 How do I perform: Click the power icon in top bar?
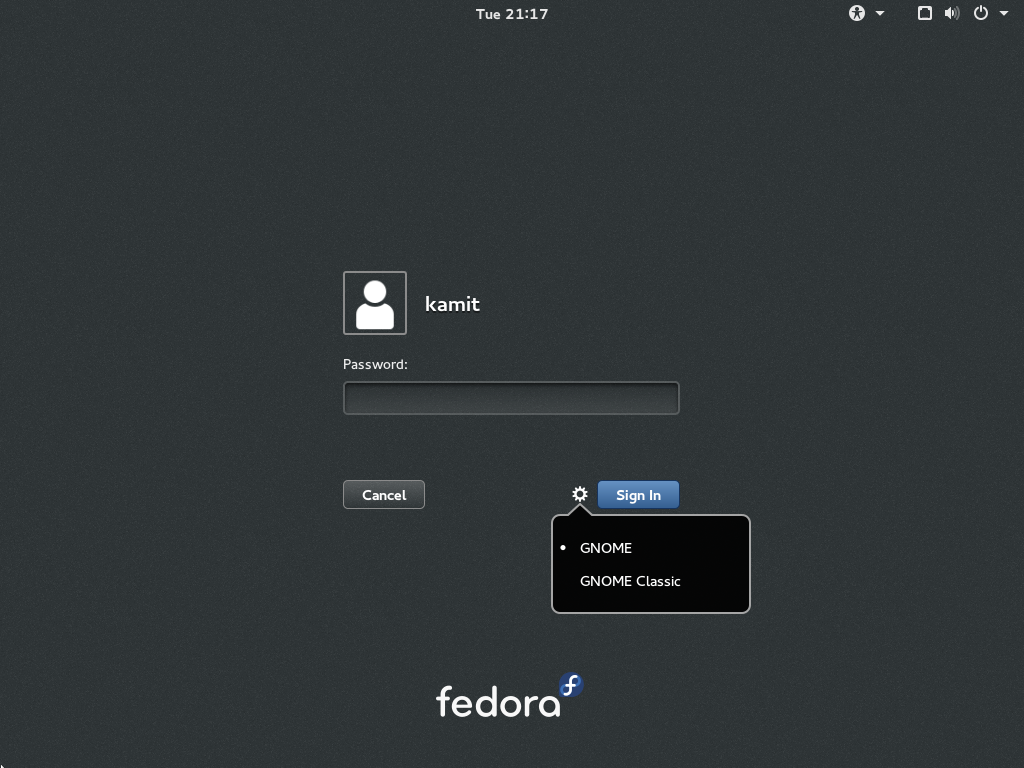pyautogui.click(x=981, y=13)
